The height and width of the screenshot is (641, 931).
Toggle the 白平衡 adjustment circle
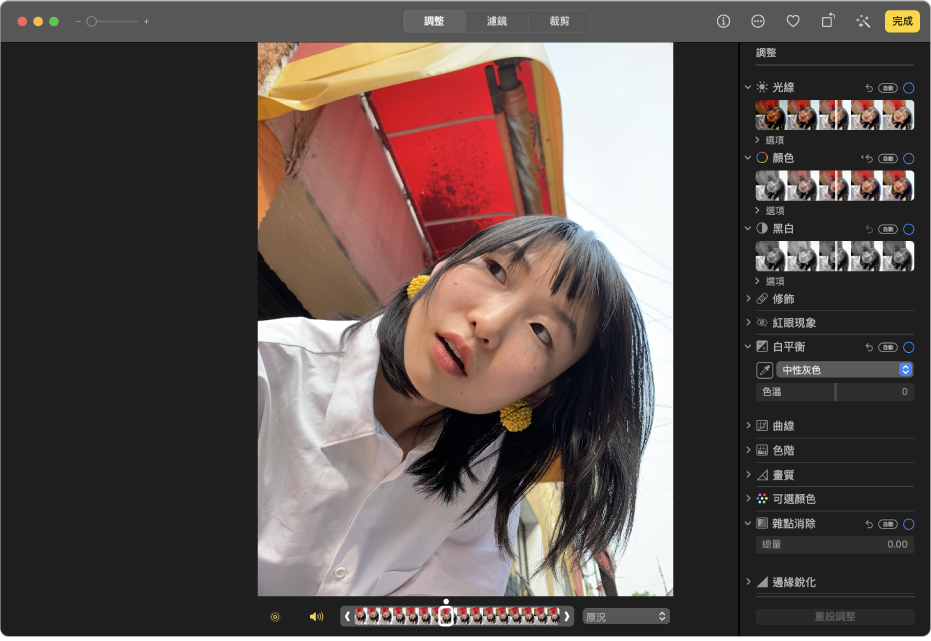[x=908, y=347]
